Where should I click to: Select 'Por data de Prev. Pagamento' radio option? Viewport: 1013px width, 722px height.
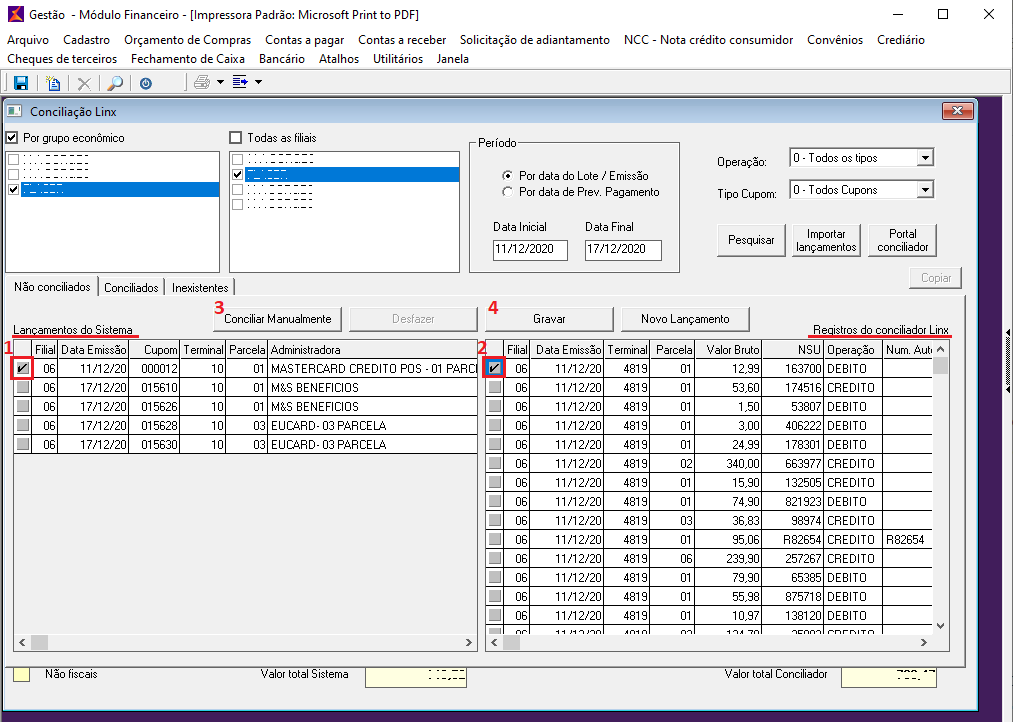[x=508, y=192]
